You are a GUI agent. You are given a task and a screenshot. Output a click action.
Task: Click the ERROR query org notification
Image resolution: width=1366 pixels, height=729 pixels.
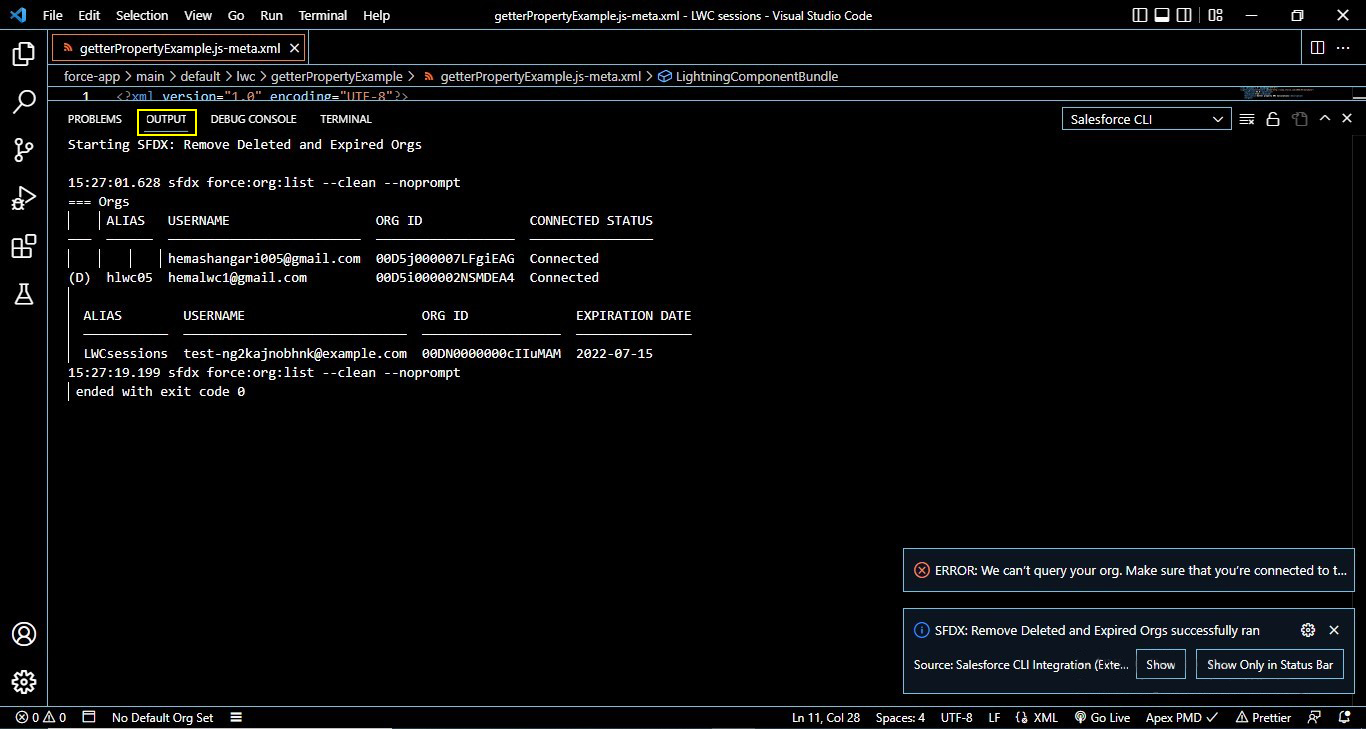1129,570
